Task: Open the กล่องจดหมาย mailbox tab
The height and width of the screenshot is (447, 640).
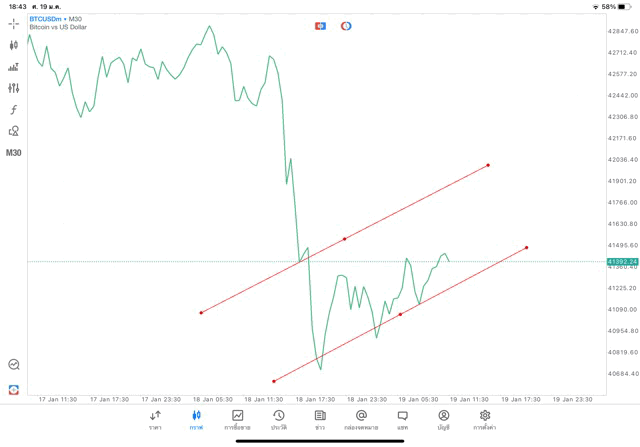Action: point(361,419)
